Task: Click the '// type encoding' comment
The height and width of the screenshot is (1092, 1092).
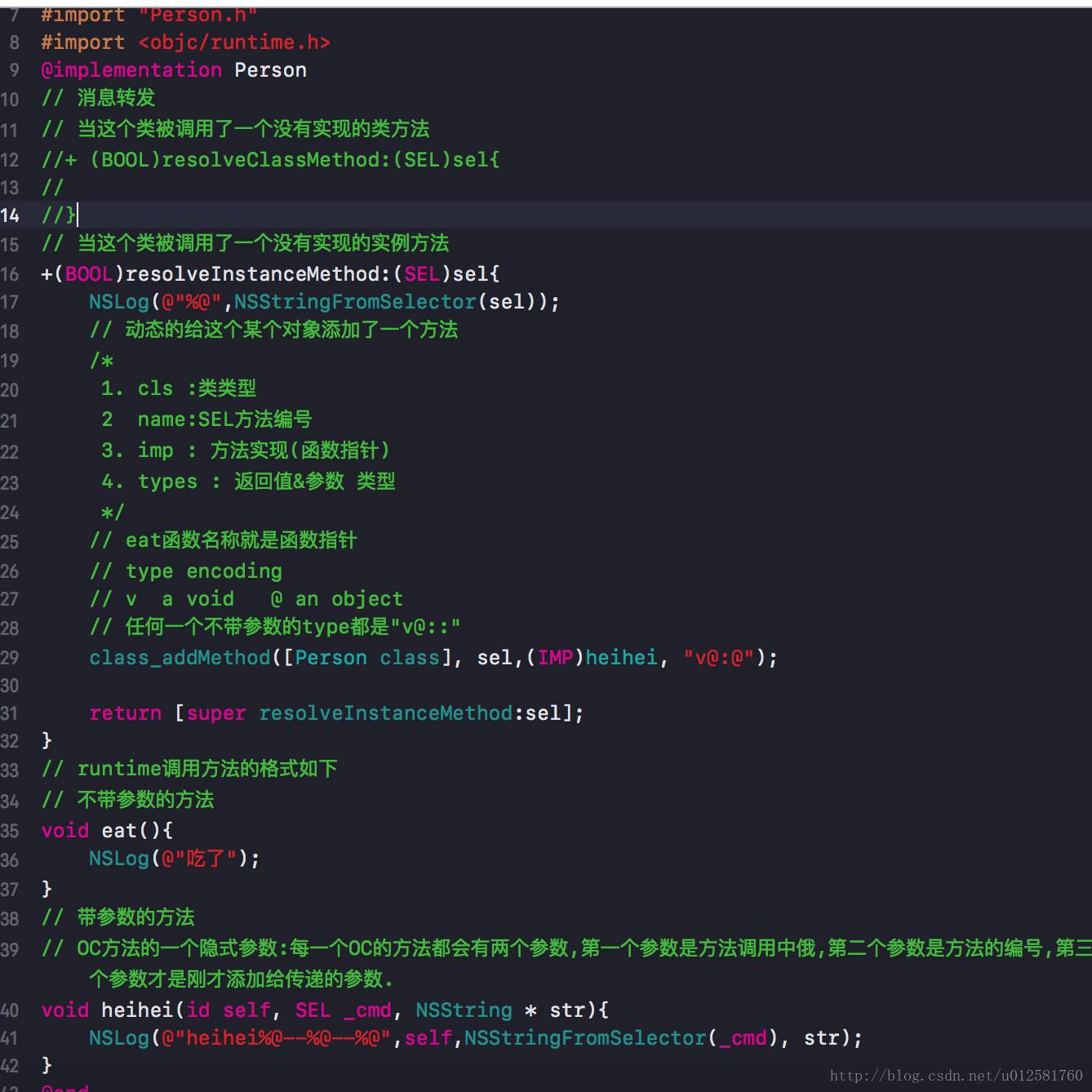Action: coord(186,571)
